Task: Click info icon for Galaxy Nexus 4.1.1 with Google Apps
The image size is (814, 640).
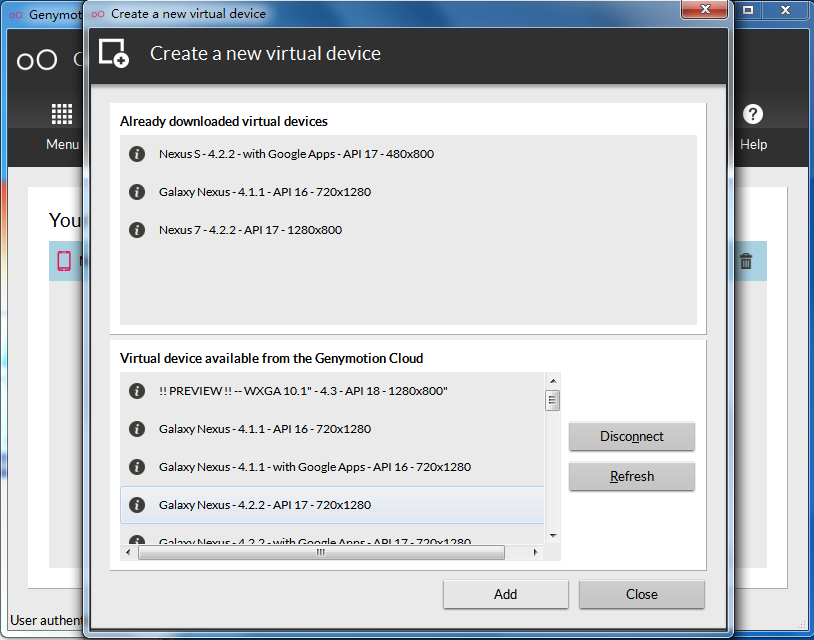Action: tap(137, 467)
